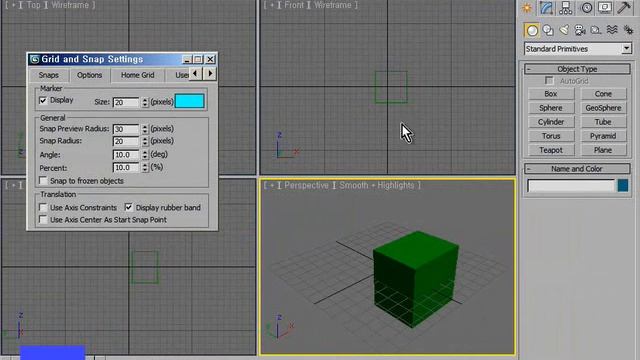Select the Shapes category icon
The width and height of the screenshot is (640, 360).
pyautogui.click(x=548, y=30)
